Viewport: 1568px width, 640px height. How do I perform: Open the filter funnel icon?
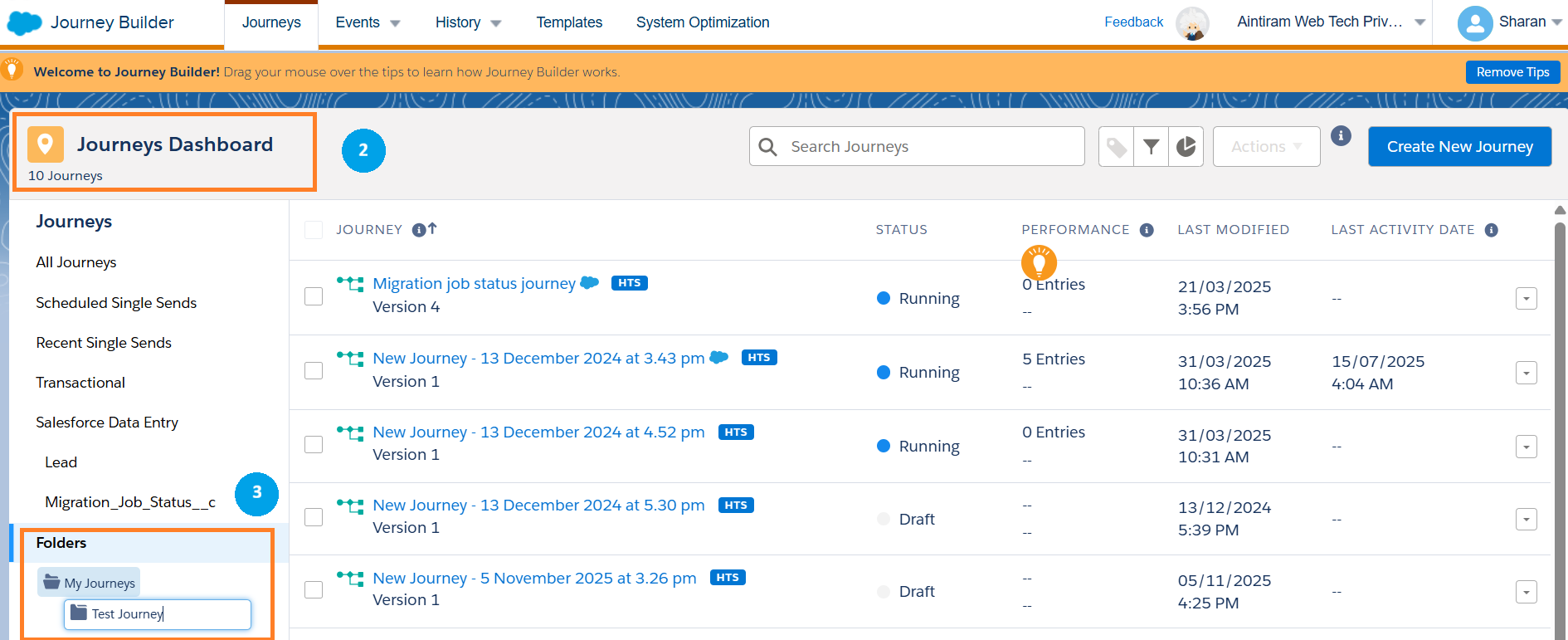(x=1152, y=147)
